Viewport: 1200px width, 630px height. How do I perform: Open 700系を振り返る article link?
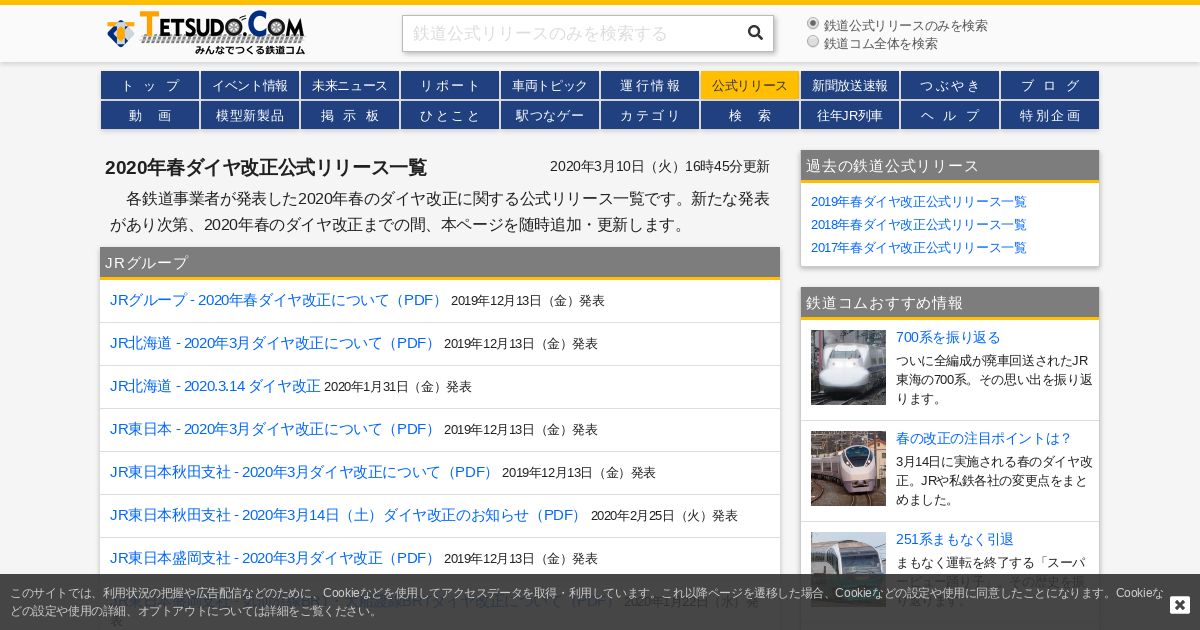pos(948,337)
